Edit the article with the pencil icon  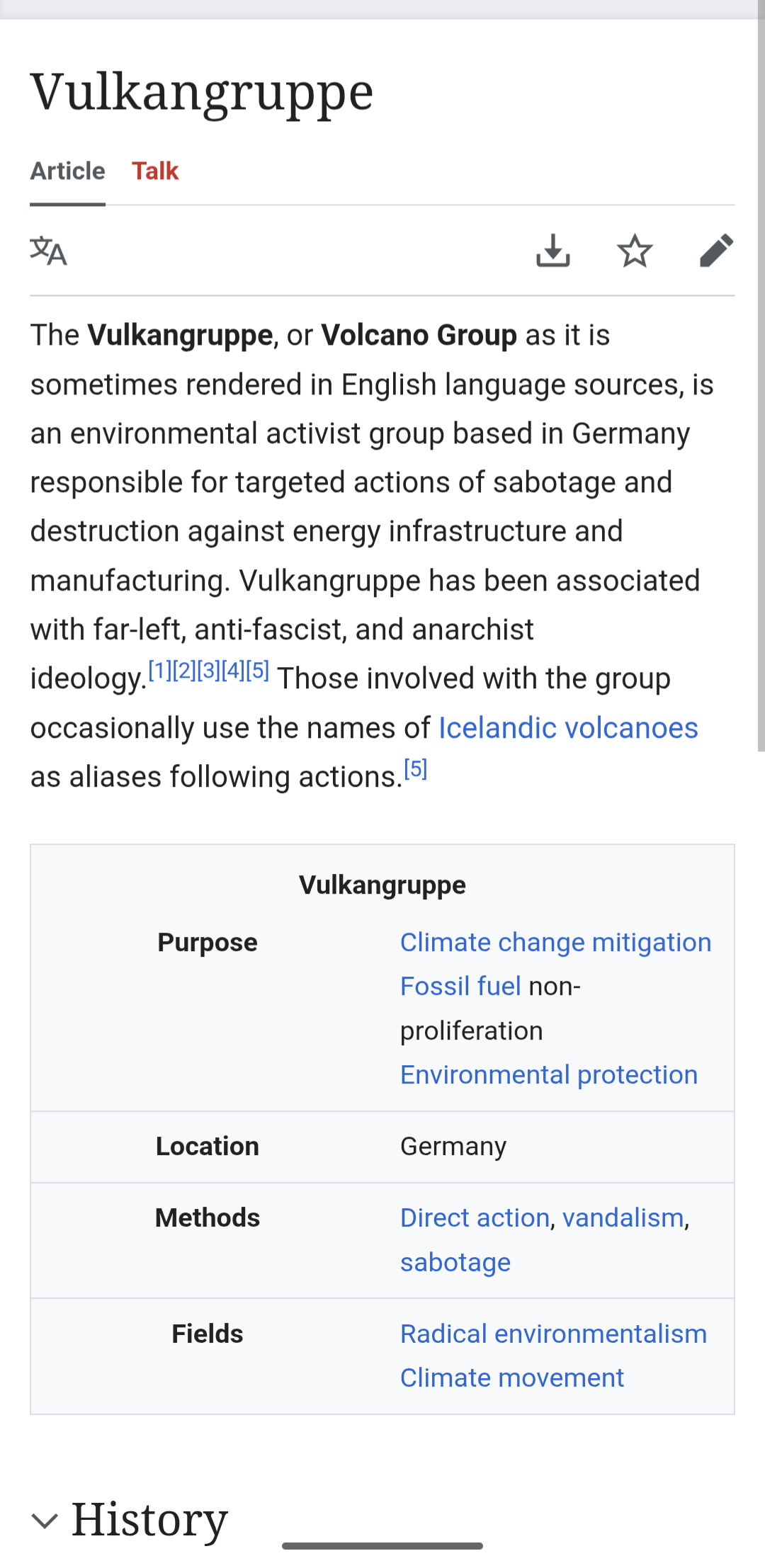716,251
